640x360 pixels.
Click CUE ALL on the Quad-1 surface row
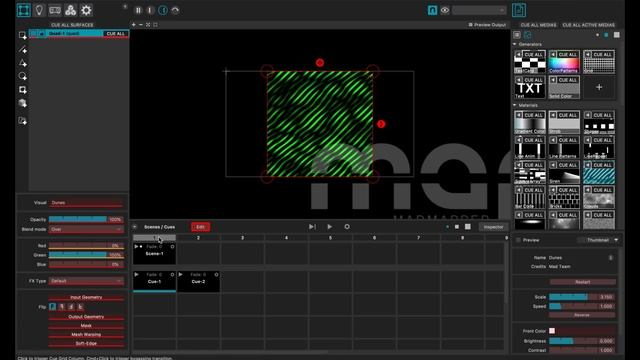(116, 33)
